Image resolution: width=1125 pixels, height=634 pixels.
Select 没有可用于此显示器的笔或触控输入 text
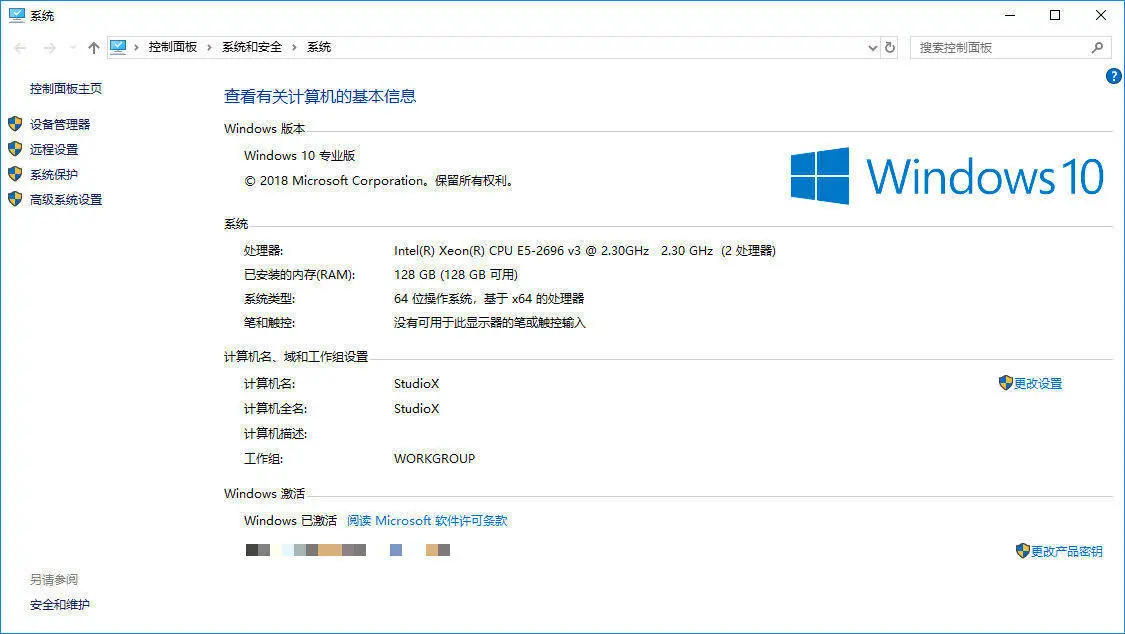tap(489, 323)
